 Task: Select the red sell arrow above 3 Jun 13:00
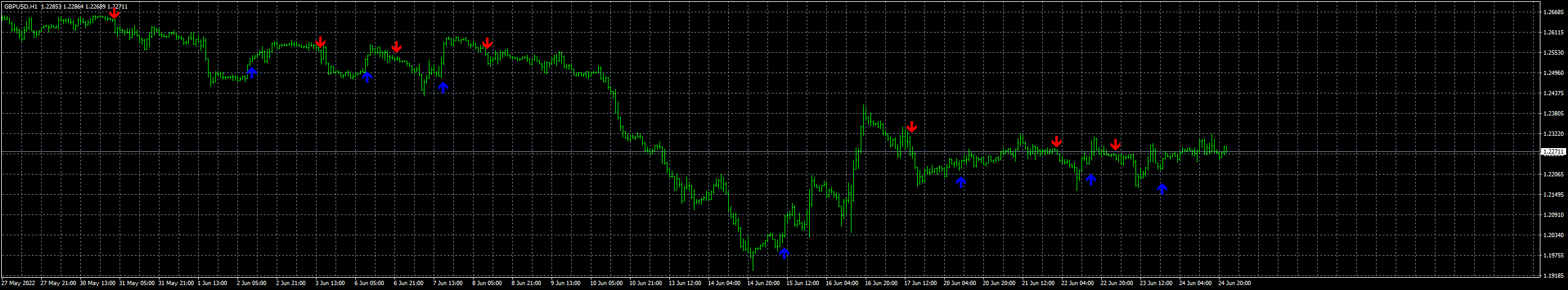coord(320,42)
